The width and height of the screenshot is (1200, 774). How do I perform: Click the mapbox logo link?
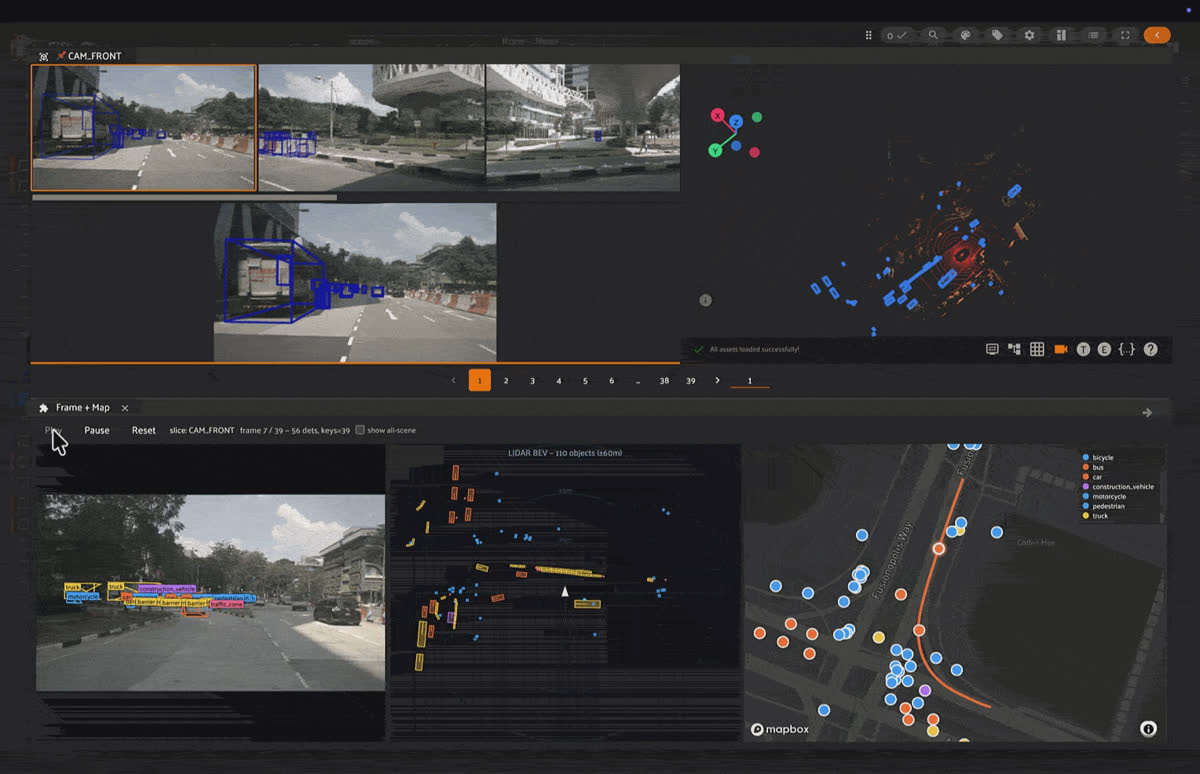[x=780, y=730]
